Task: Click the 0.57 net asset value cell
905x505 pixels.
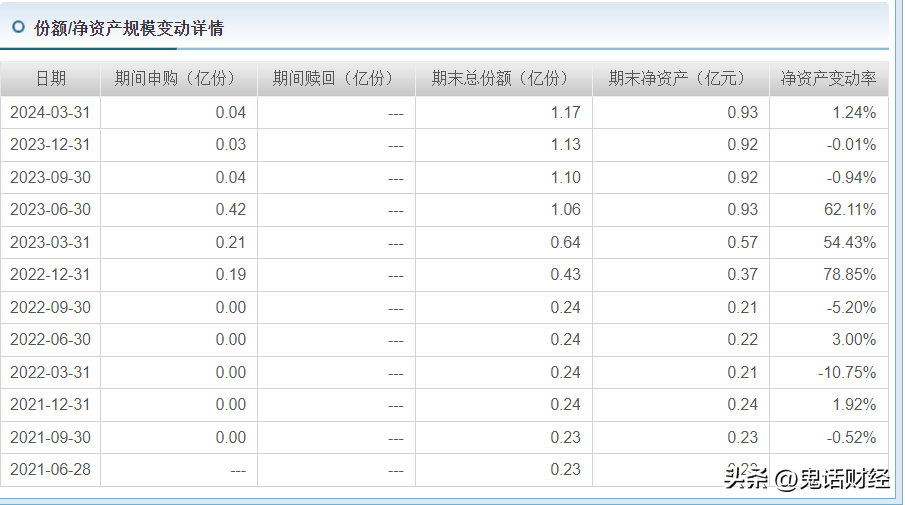Action: [x=742, y=242]
